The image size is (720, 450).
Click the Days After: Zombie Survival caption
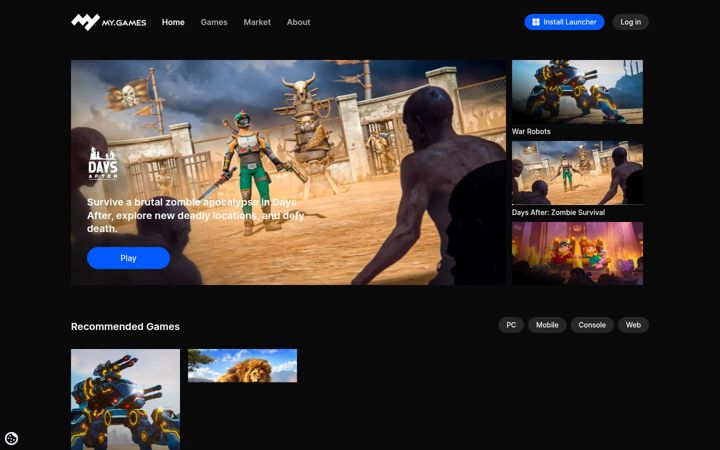tap(558, 213)
